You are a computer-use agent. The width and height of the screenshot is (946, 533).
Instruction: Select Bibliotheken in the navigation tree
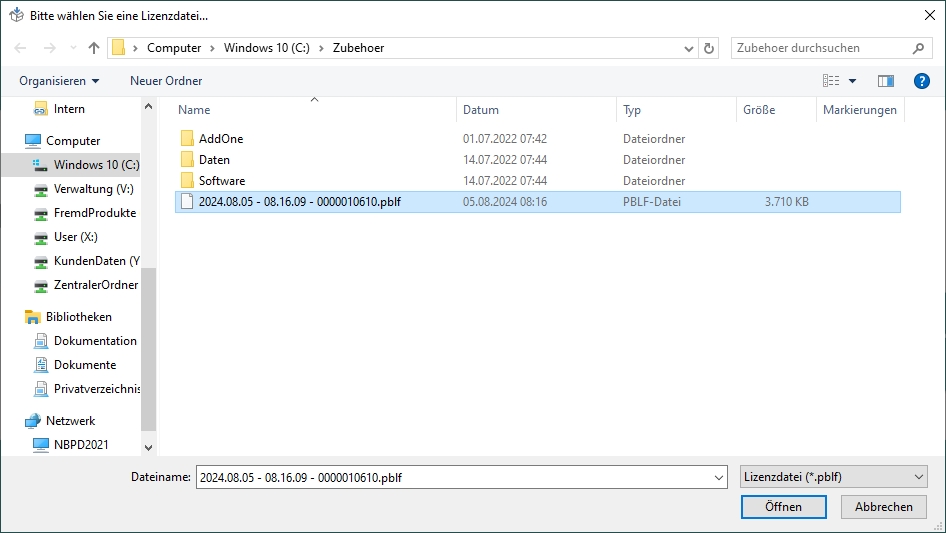click(78, 317)
